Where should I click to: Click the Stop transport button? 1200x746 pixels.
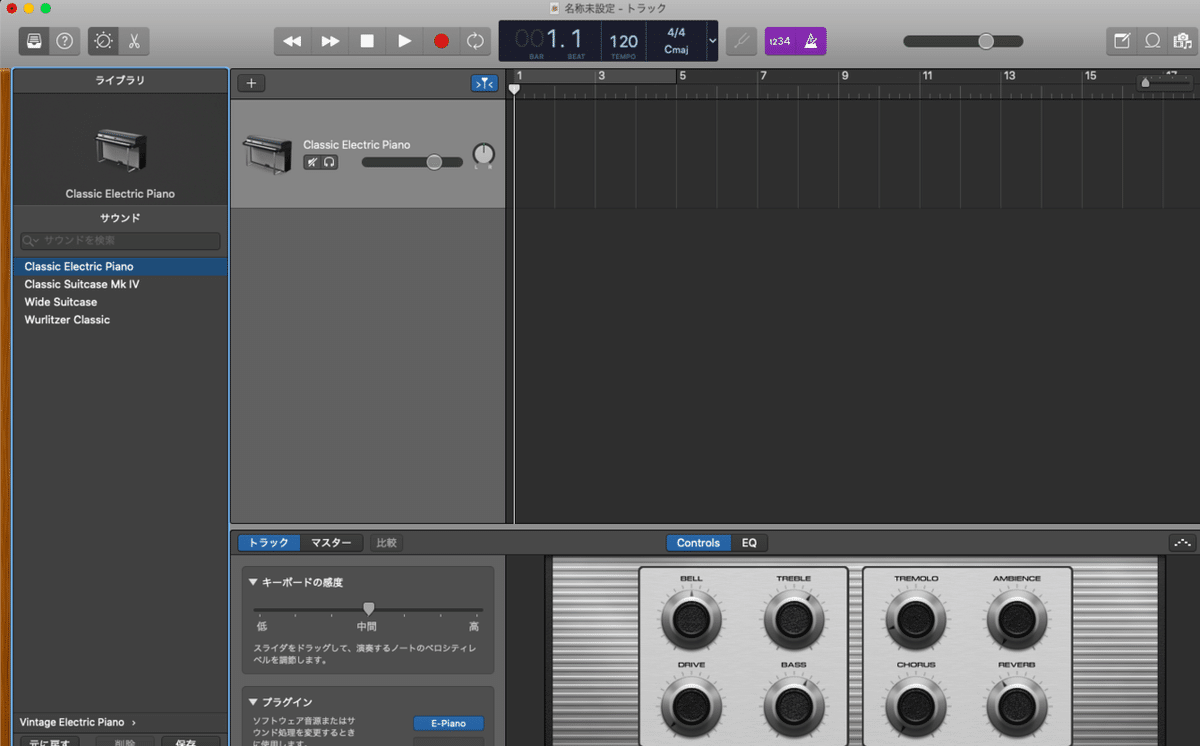pos(366,41)
